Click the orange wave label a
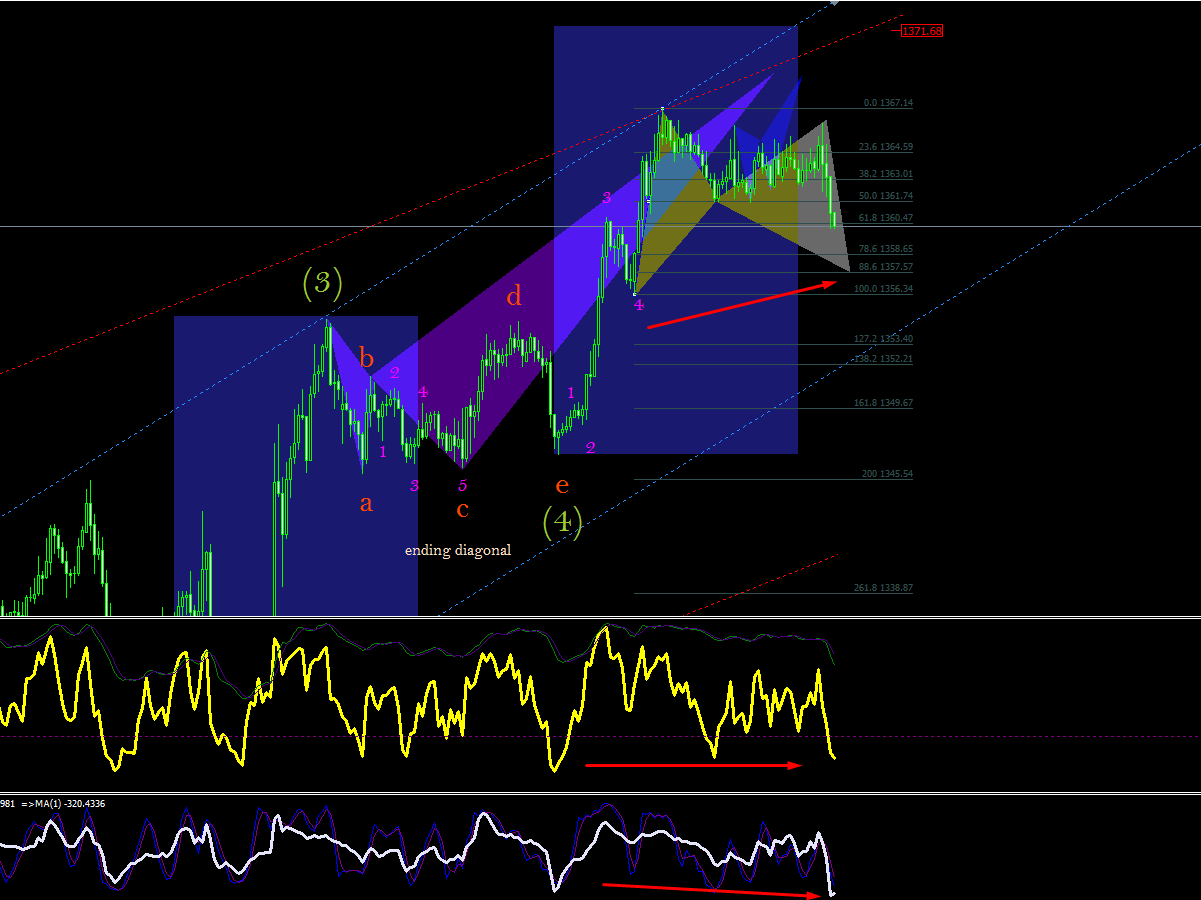The width and height of the screenshot is (1201, 900). 366,504
